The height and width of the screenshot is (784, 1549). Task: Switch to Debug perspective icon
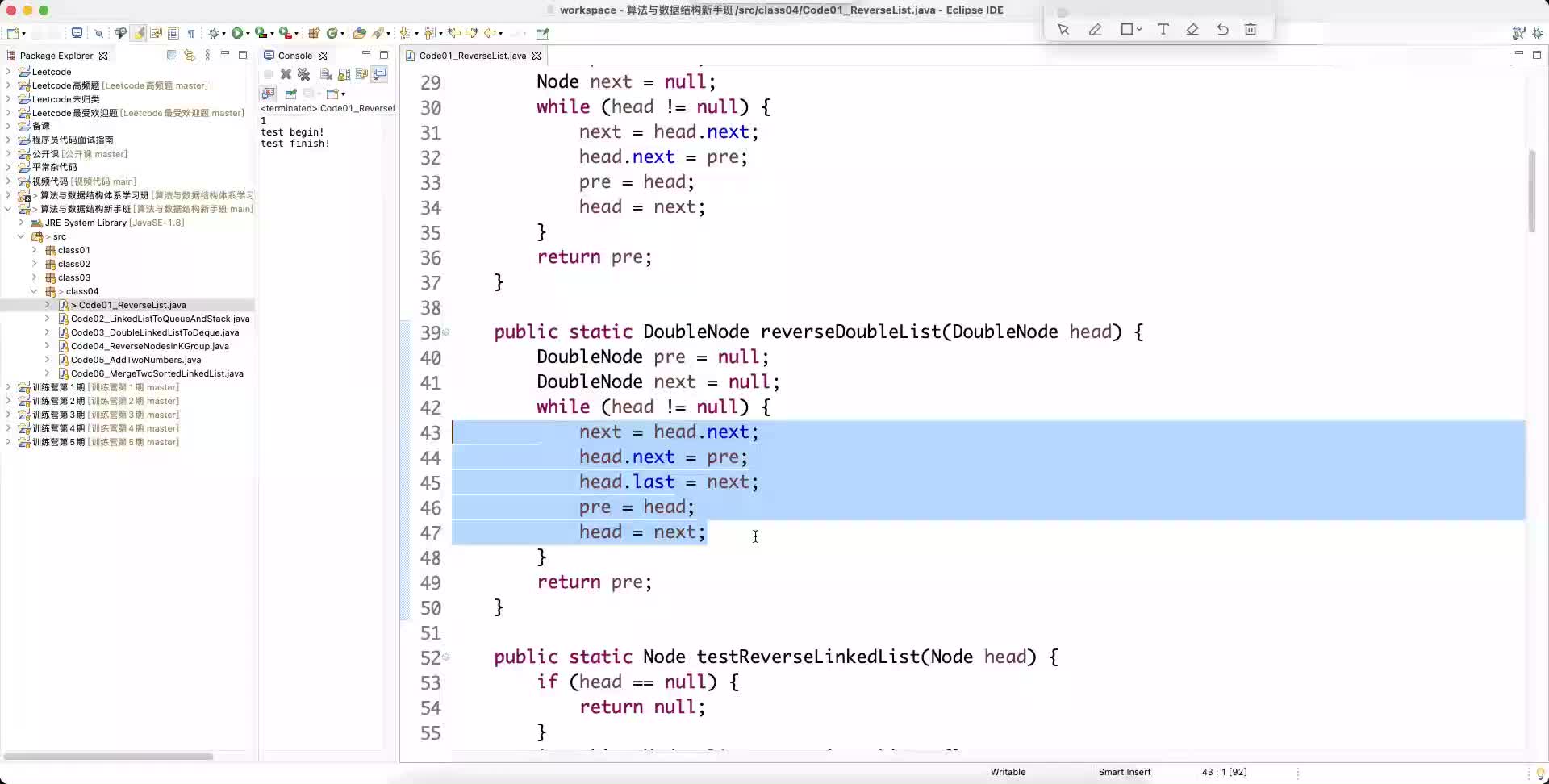pyautogui.click(x=1537, y=33)
